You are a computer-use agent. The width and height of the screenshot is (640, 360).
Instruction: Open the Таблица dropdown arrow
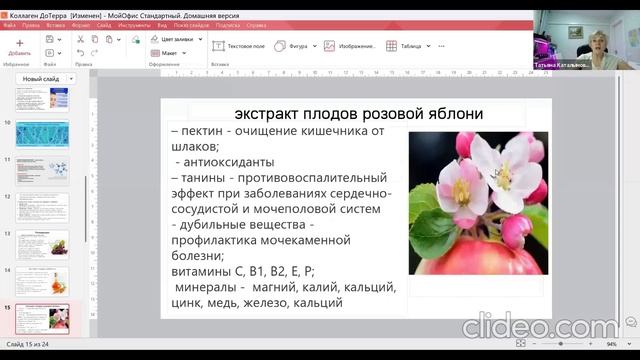[x=428, y=46]
